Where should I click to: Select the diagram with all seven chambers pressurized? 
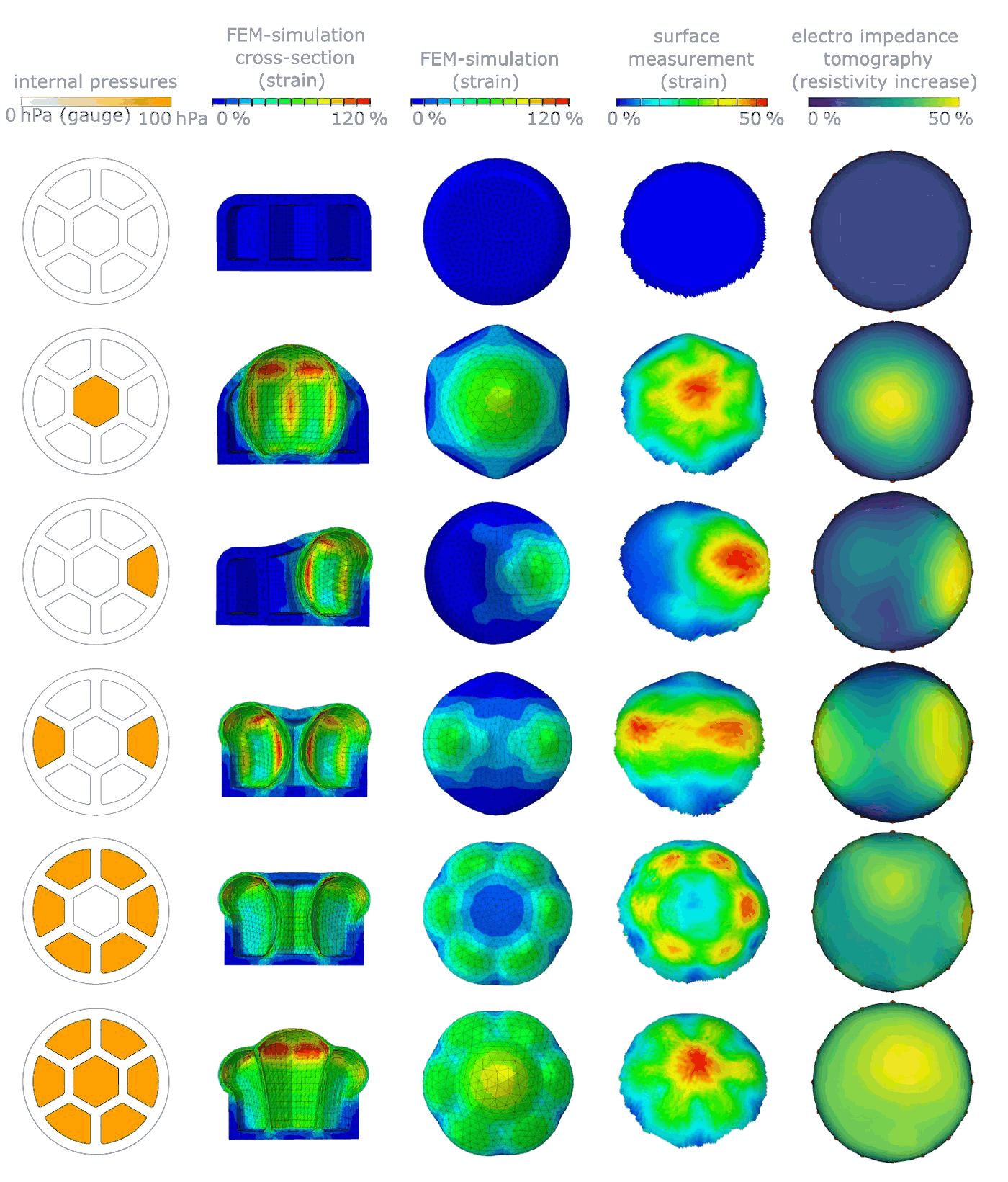click(x=96, y=1081)
